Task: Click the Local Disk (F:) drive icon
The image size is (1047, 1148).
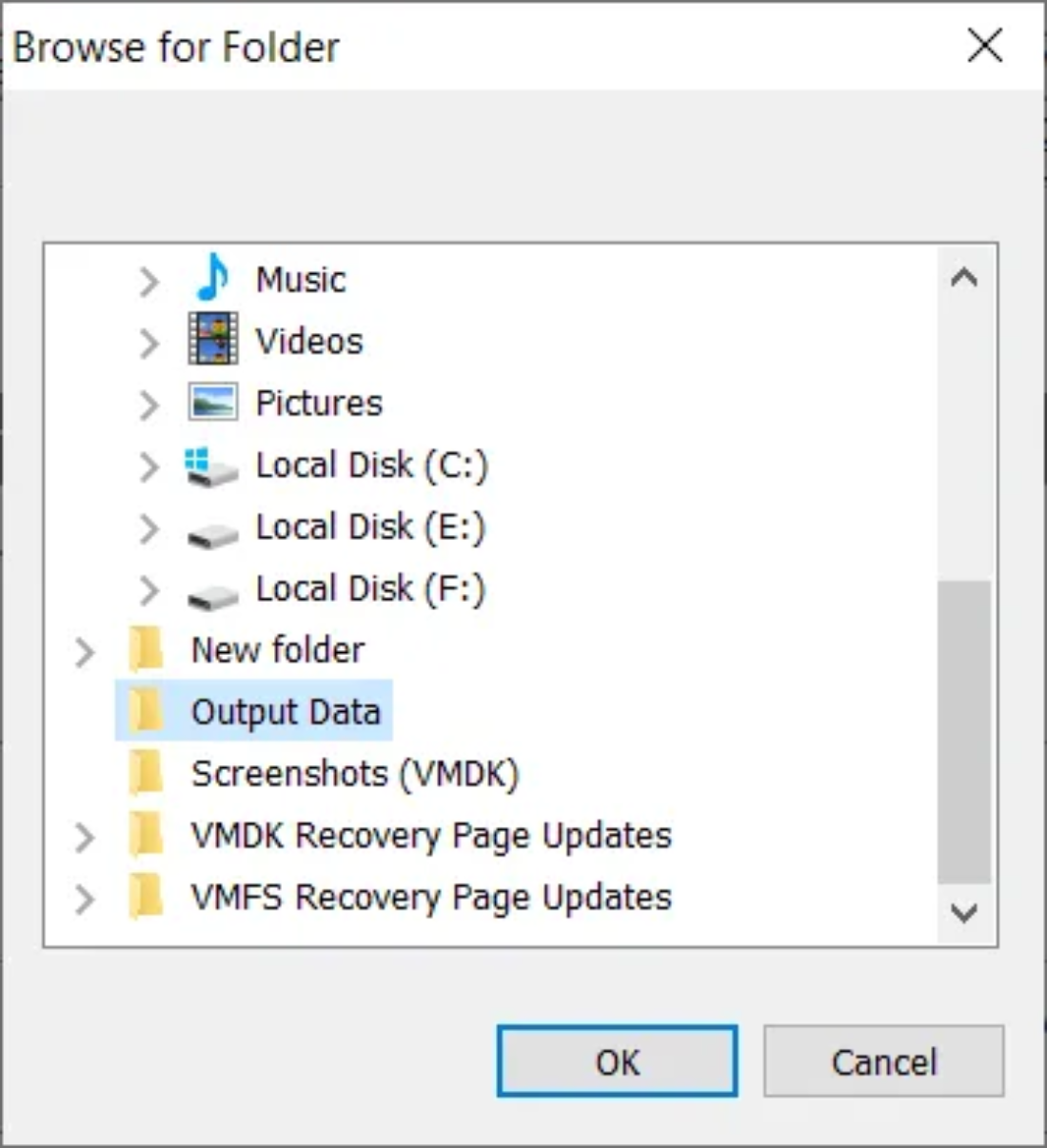Action: coord(212,589)
